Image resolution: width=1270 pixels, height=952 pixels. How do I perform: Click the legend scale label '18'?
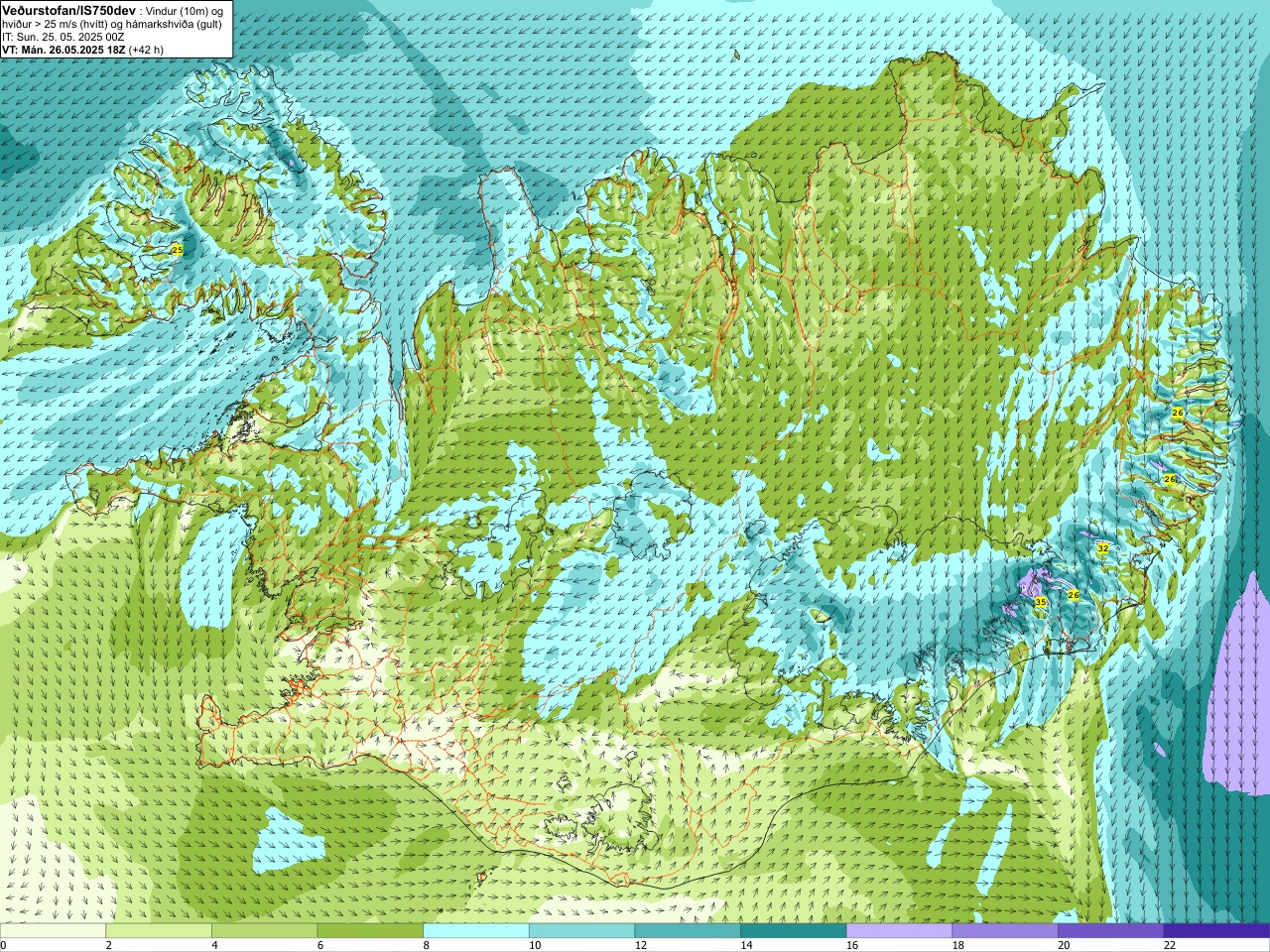[x=958, y=945]
